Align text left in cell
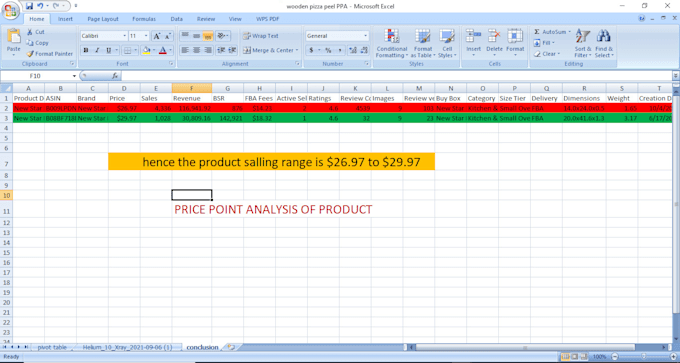 click(185, 50)
